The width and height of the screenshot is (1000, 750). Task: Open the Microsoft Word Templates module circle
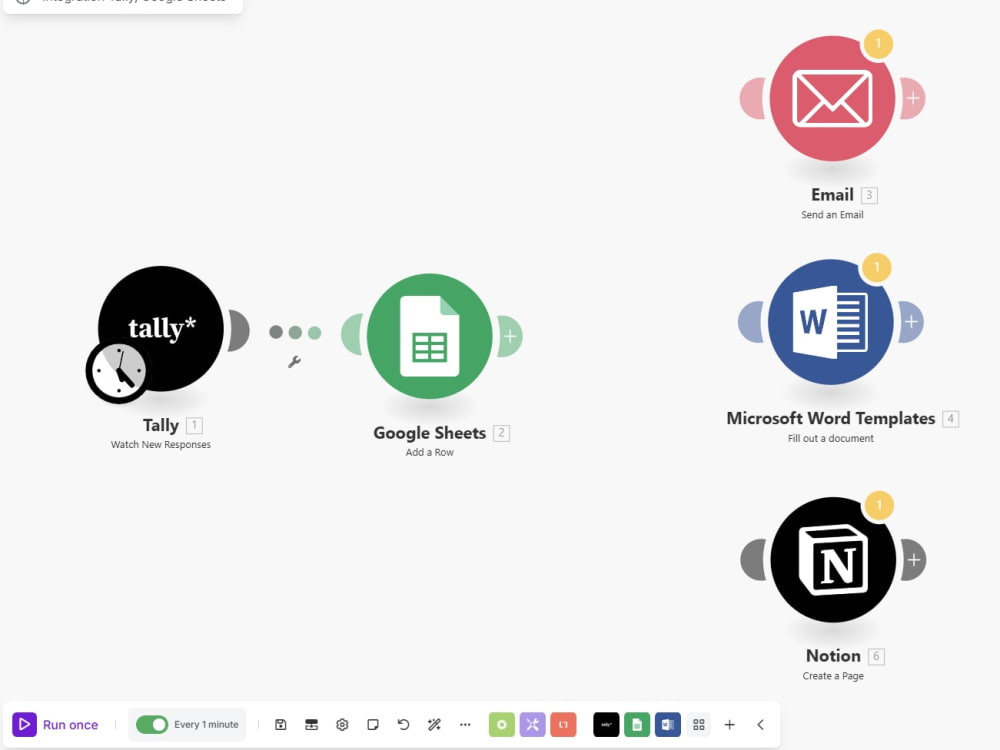(x=830, y=321)
